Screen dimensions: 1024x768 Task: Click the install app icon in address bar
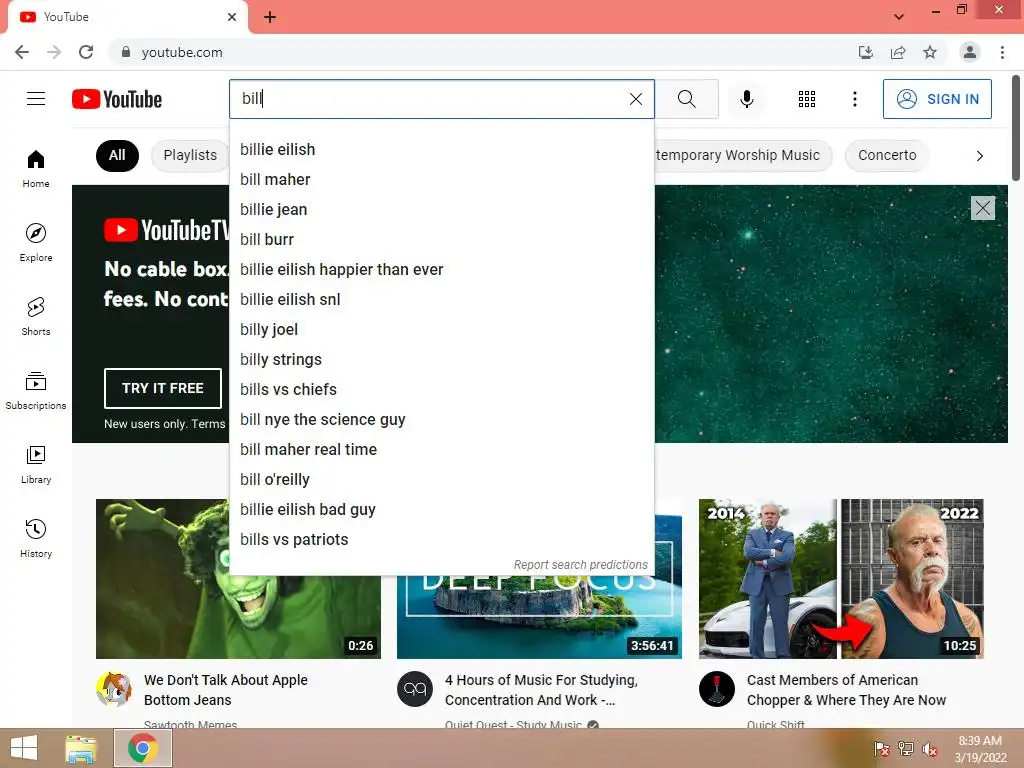(x=865, y=52)
